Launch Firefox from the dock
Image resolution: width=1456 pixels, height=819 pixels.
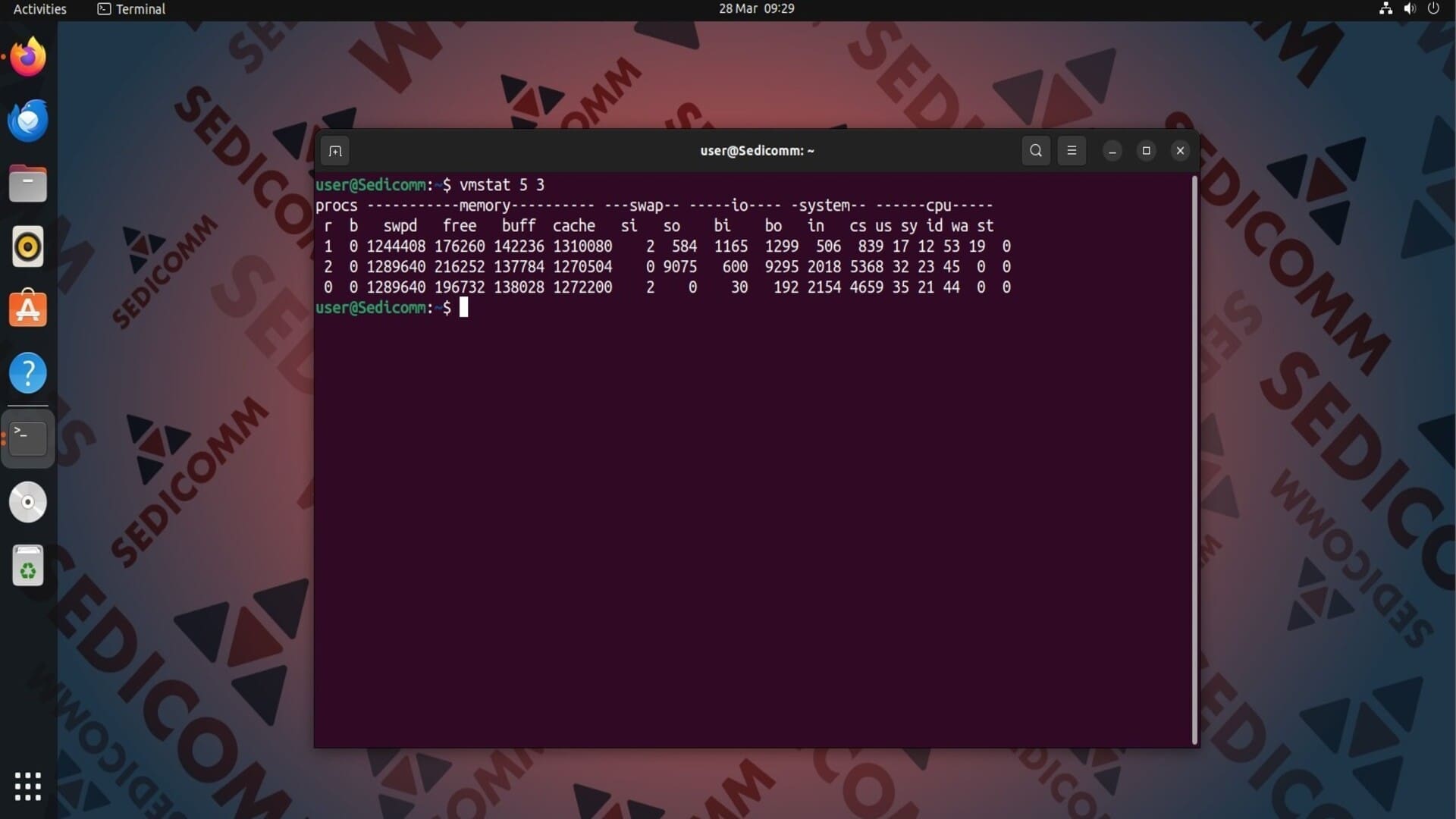point(28,57)
